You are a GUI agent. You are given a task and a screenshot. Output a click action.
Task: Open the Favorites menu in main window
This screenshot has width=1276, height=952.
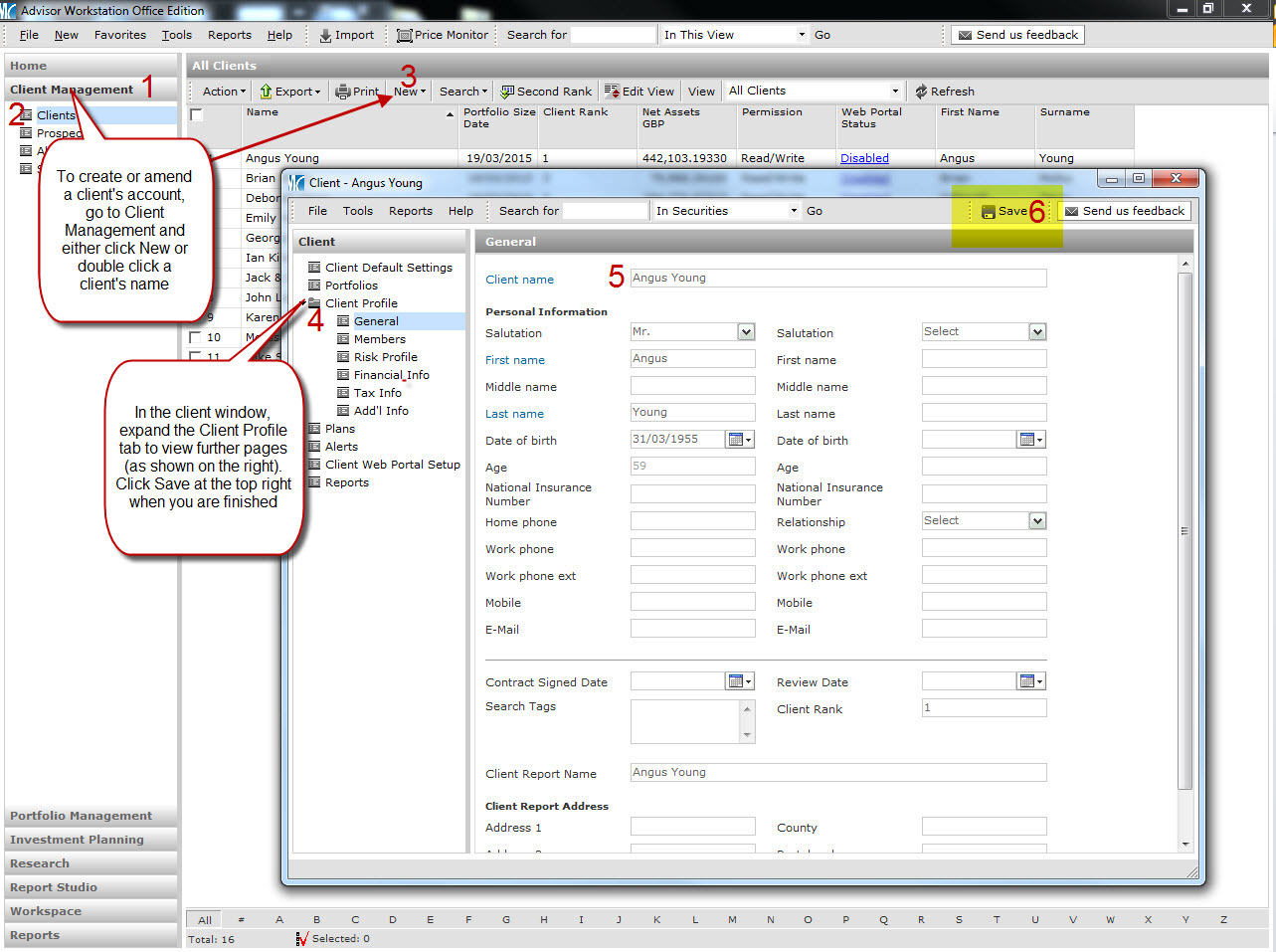click(119, 35)
